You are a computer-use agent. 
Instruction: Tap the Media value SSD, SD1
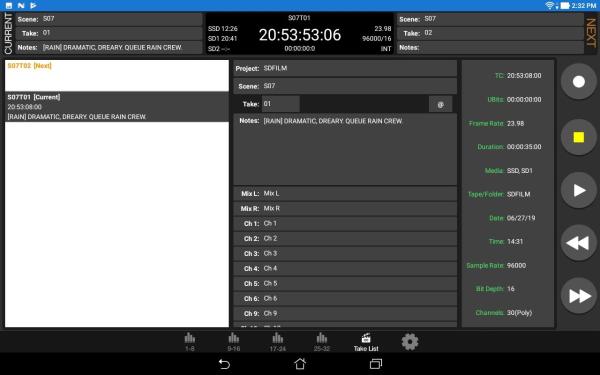click(520, 171)
